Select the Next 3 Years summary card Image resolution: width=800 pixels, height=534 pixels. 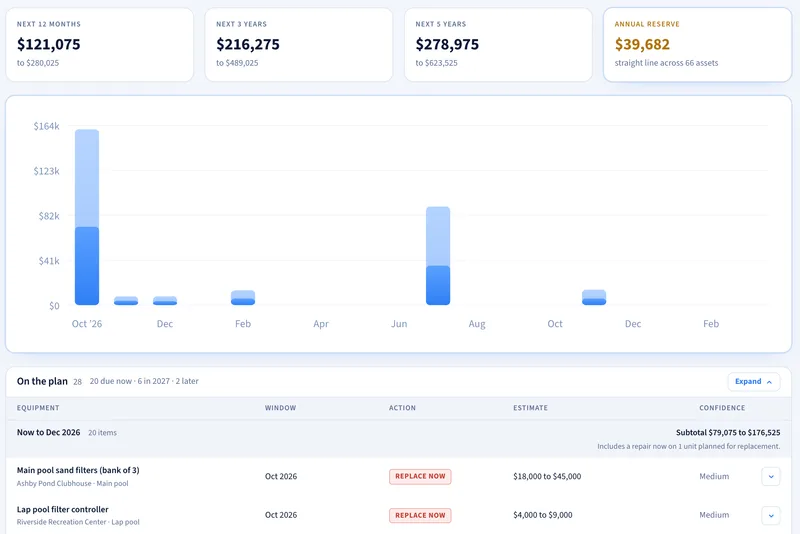[299, 44]
